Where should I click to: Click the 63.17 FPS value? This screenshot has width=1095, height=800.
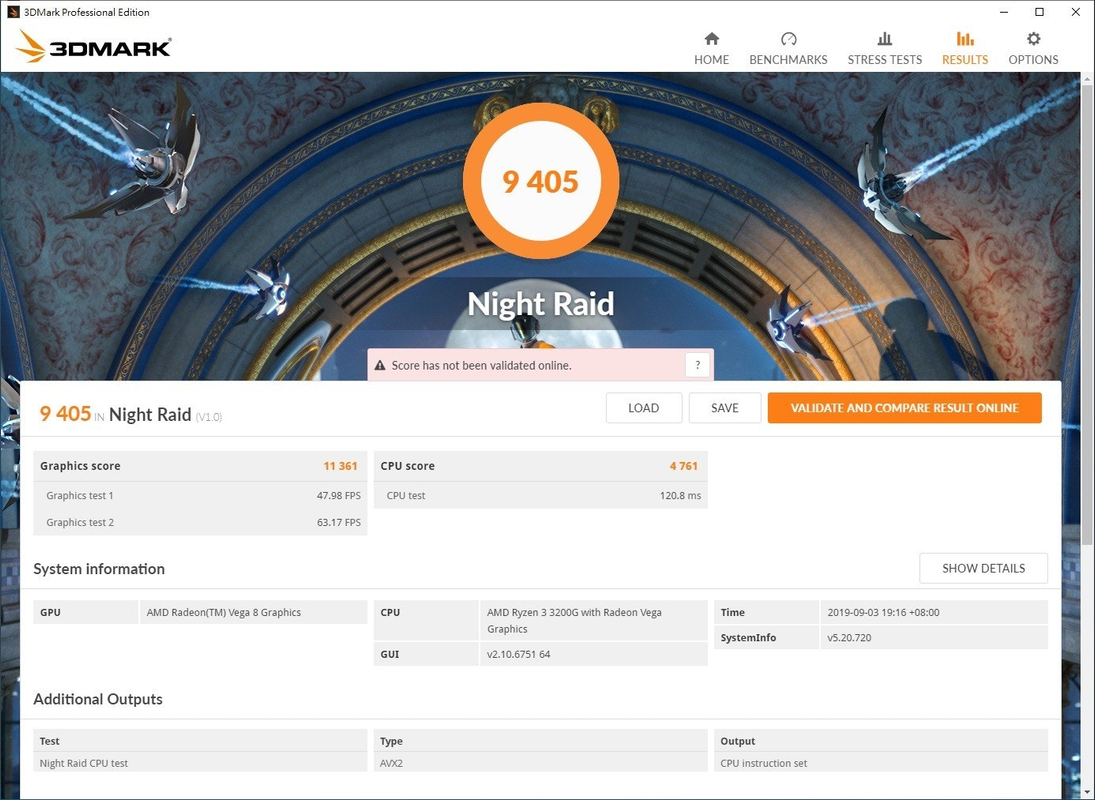click(339, 522)
